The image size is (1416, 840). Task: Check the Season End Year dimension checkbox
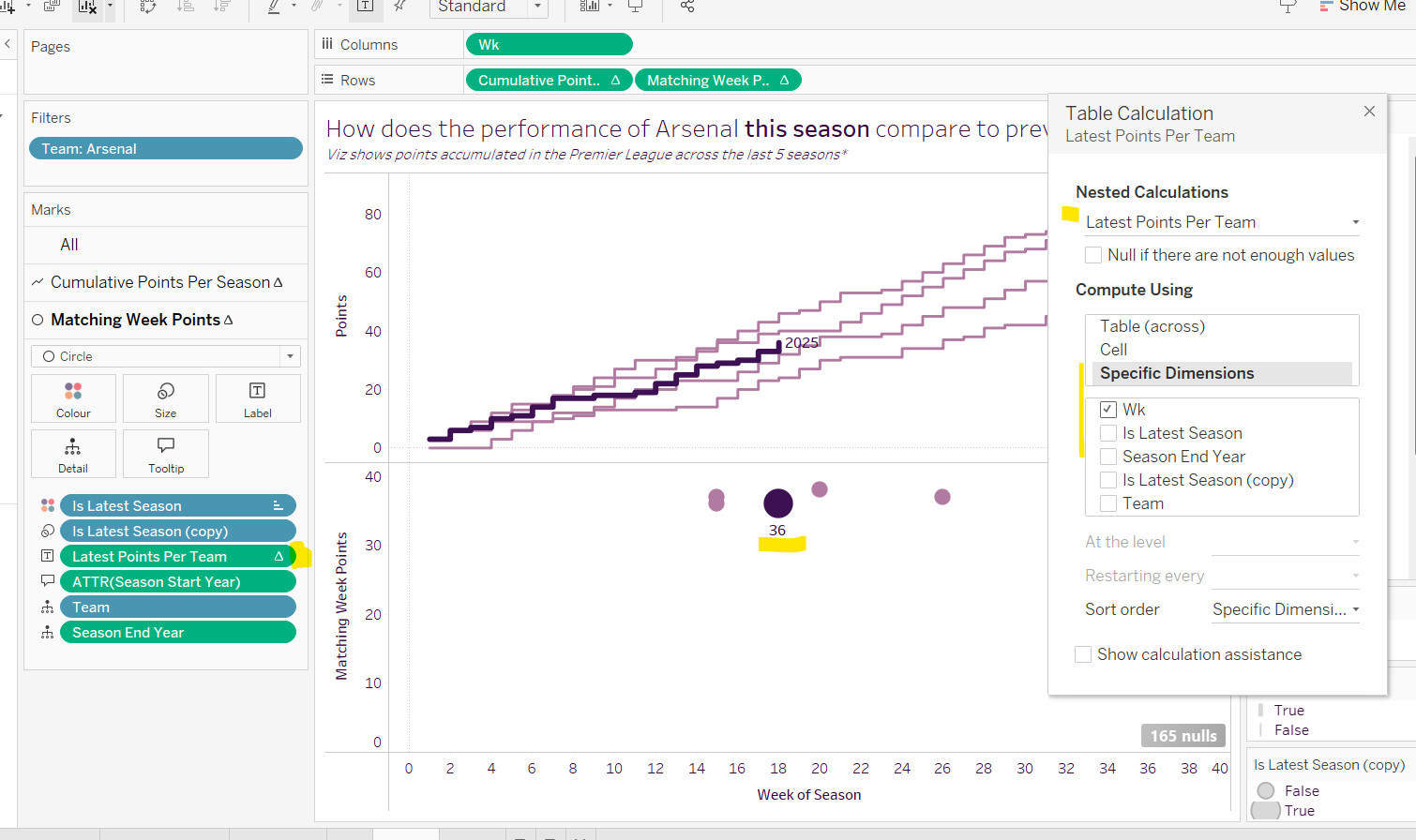click(x=1108, y=457)
